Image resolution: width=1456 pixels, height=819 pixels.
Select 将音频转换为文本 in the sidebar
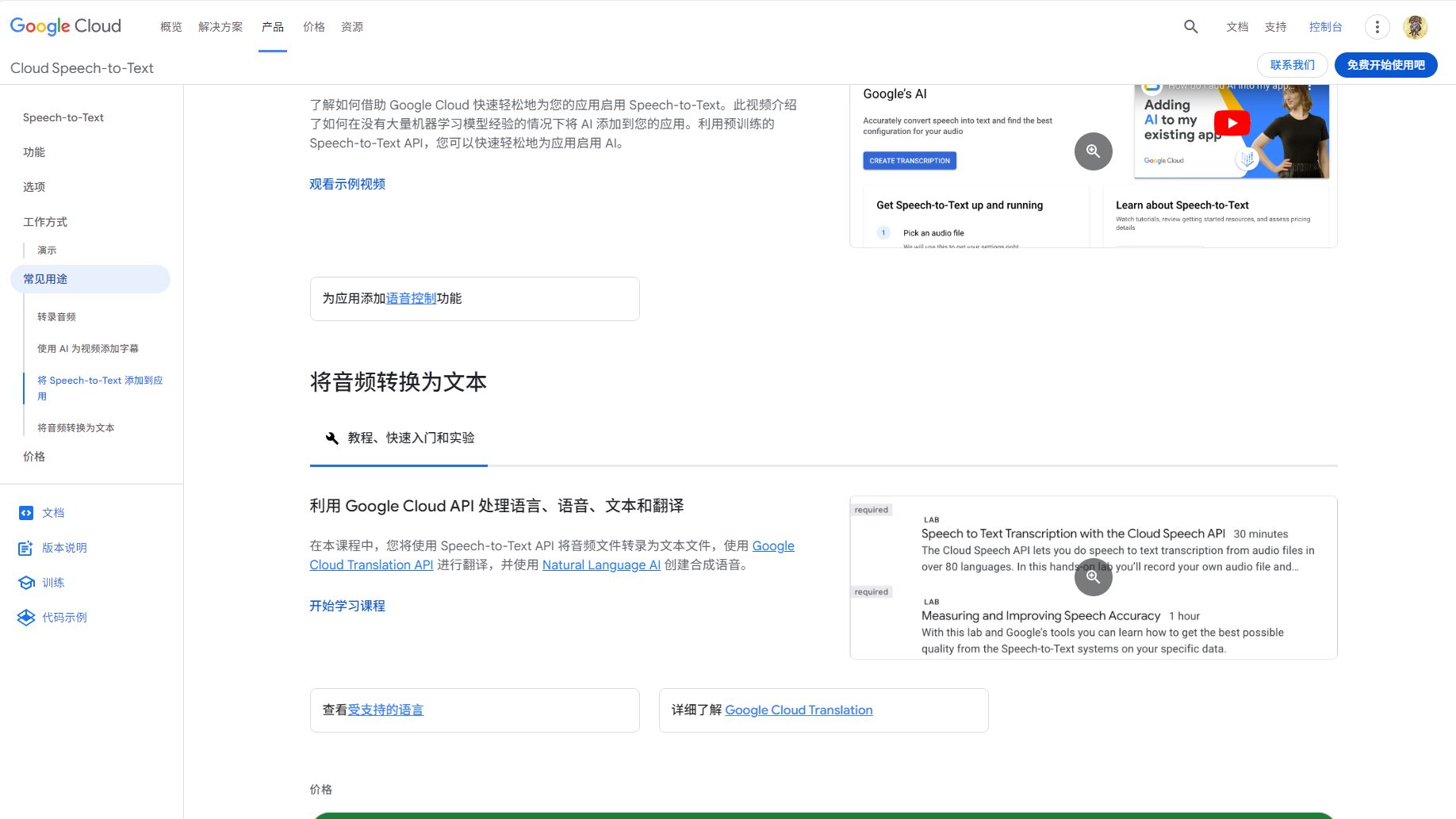75,427
